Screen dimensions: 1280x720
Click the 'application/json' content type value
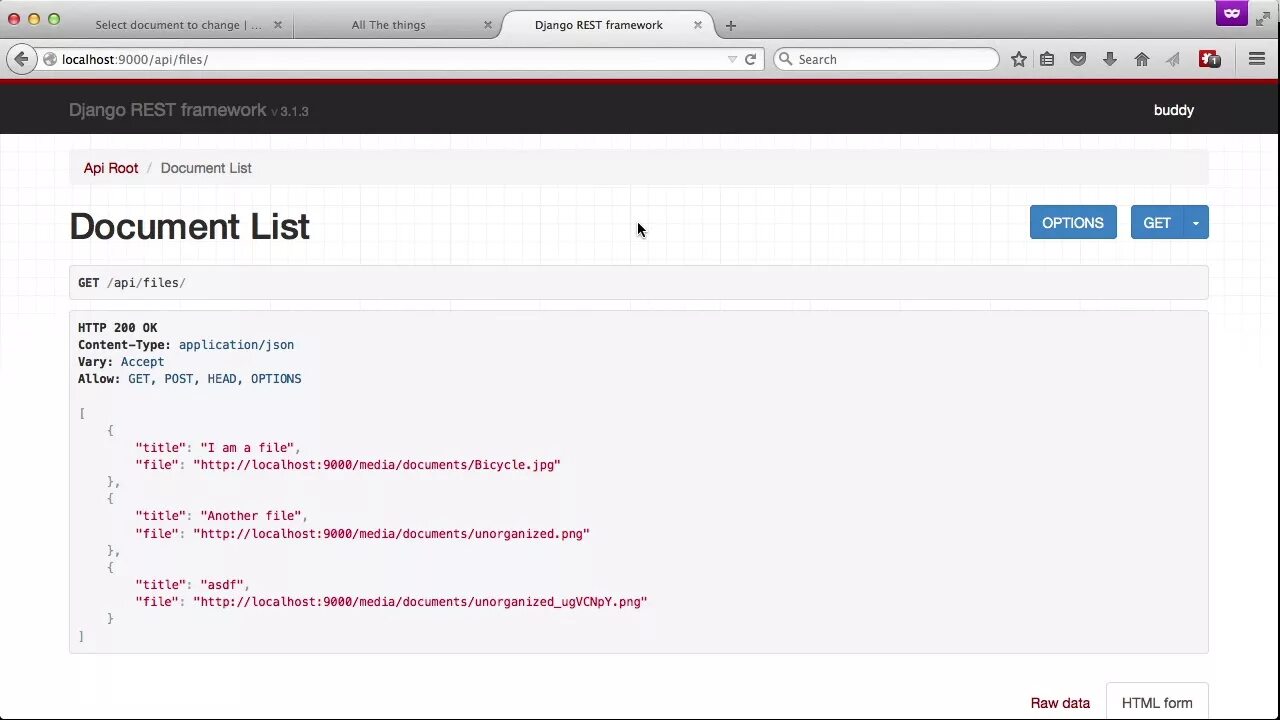(236, 345)
